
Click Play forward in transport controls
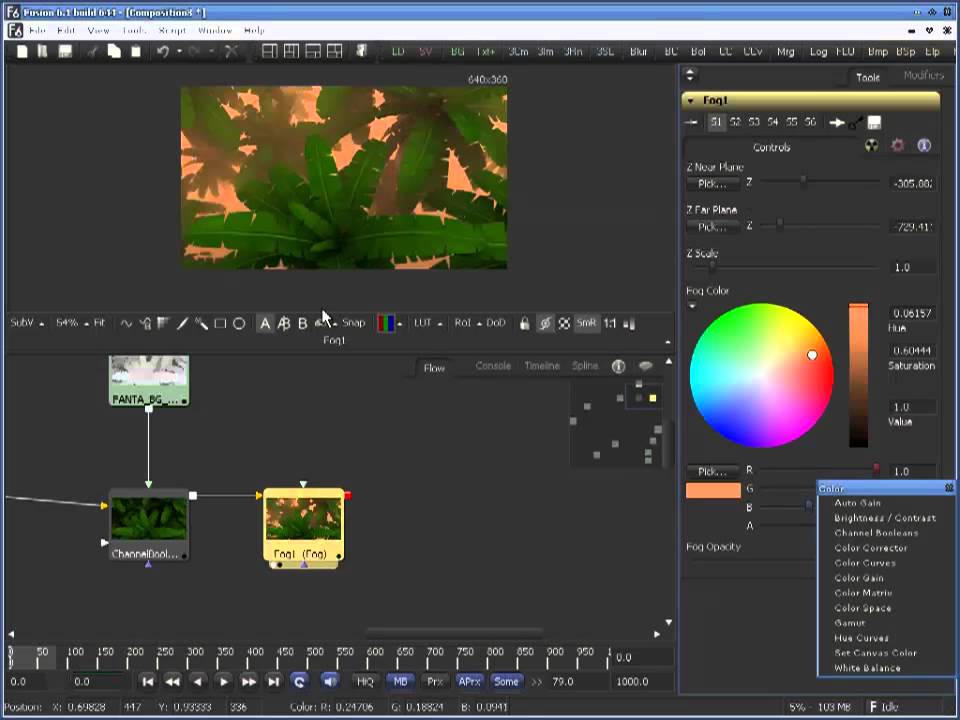(x=223, y=681)
